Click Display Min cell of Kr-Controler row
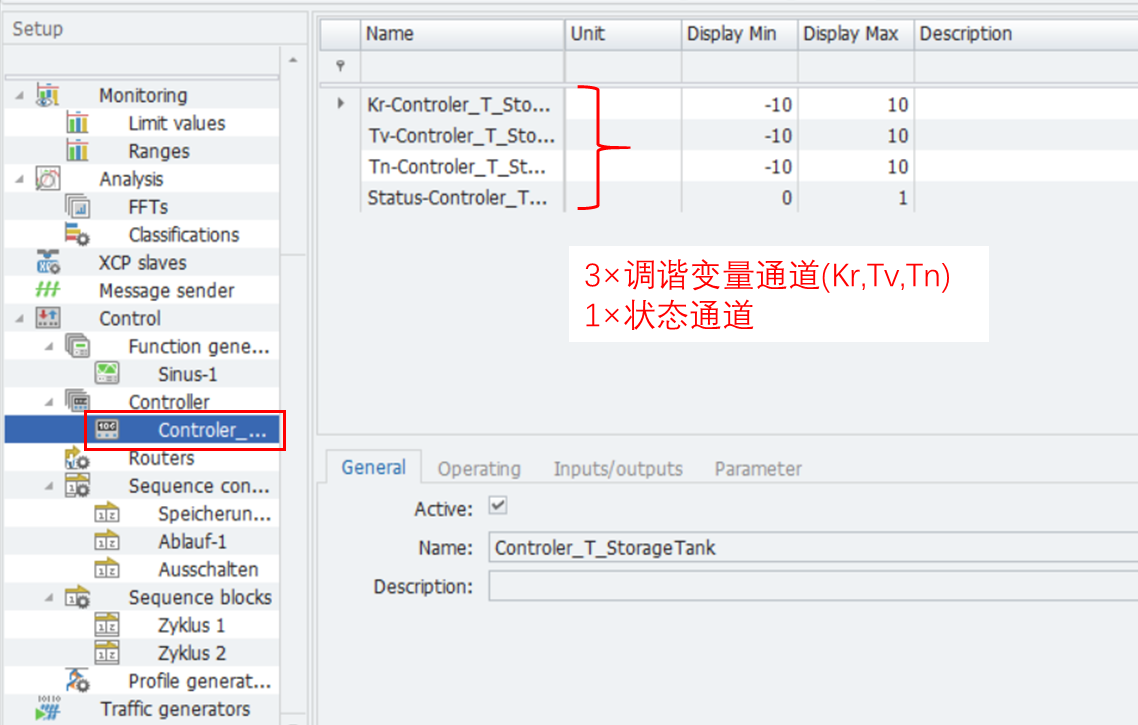This screenshot has width=1138, height=725. (x=740, y=105)
